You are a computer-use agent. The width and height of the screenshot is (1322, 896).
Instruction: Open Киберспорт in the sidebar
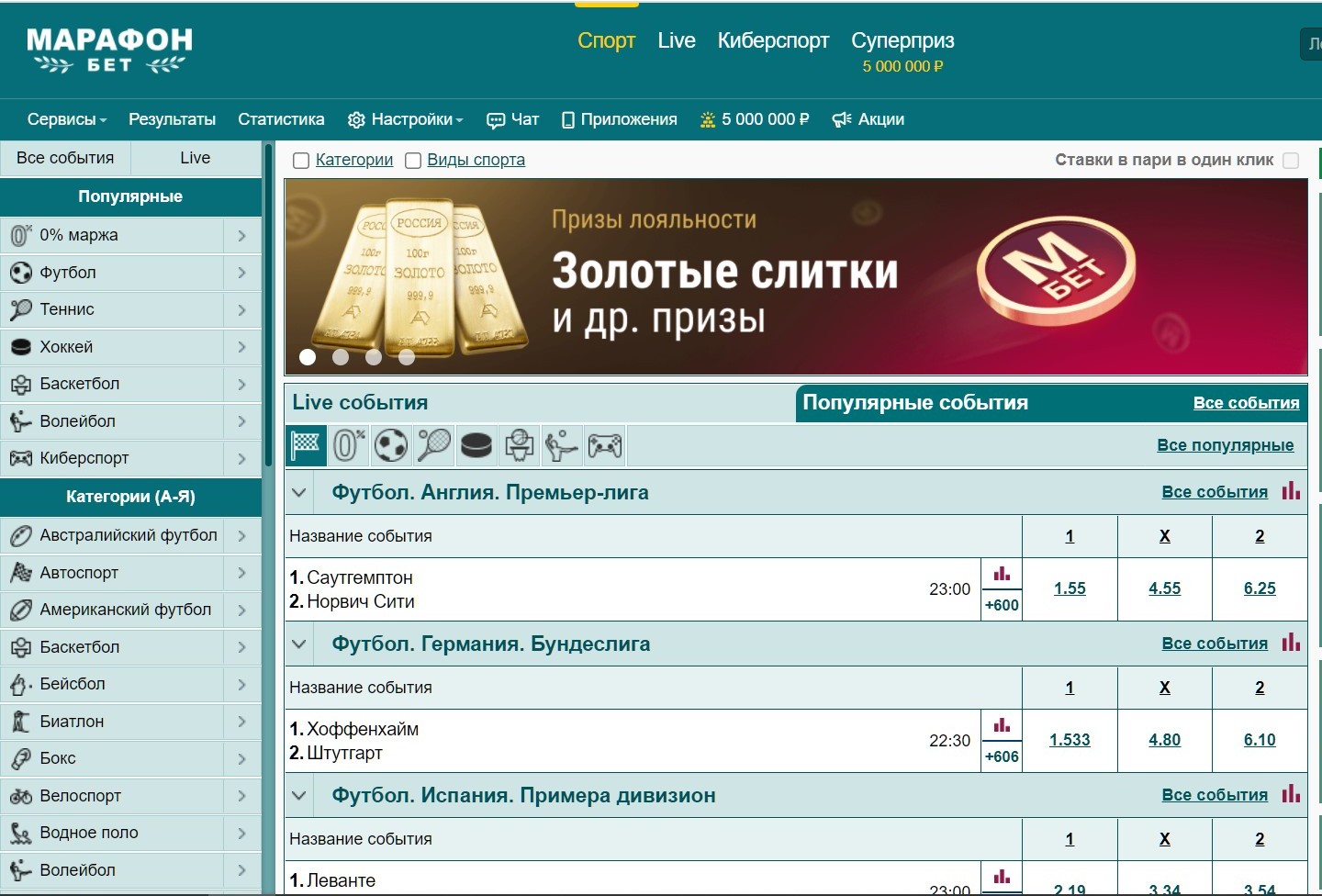112,458
